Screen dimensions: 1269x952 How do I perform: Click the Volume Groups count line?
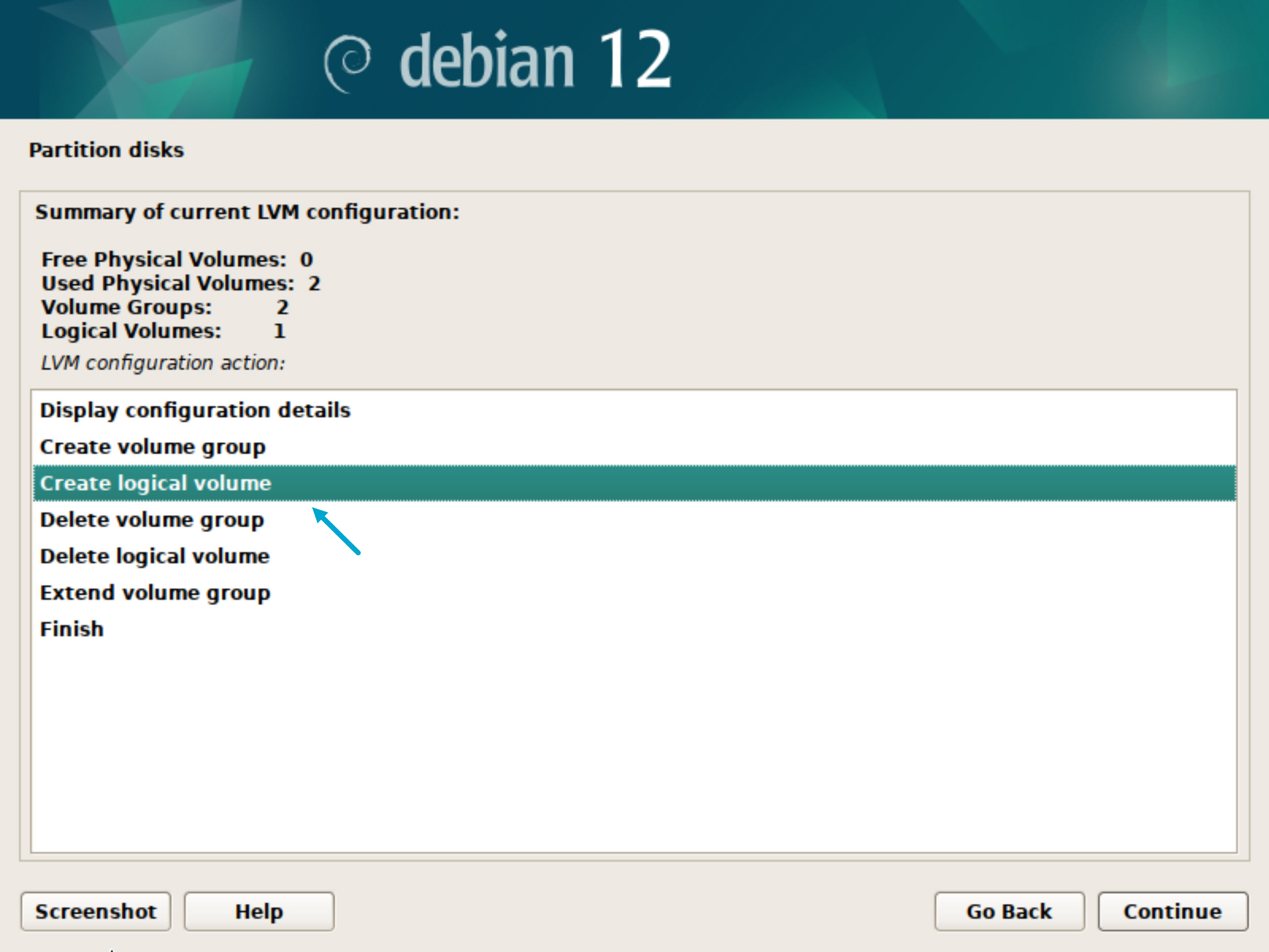tap(164, 307)
